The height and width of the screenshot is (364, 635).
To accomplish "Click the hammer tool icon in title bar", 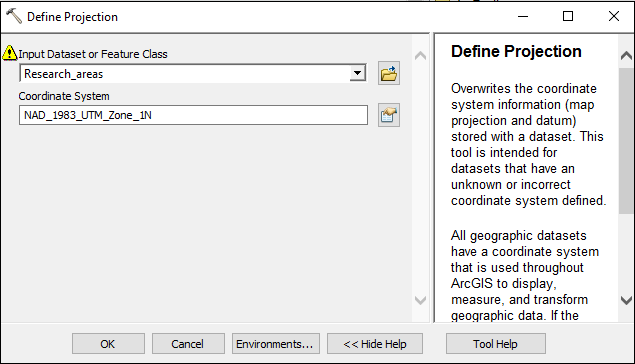I will pyautogui.click(x=14, y=16).
